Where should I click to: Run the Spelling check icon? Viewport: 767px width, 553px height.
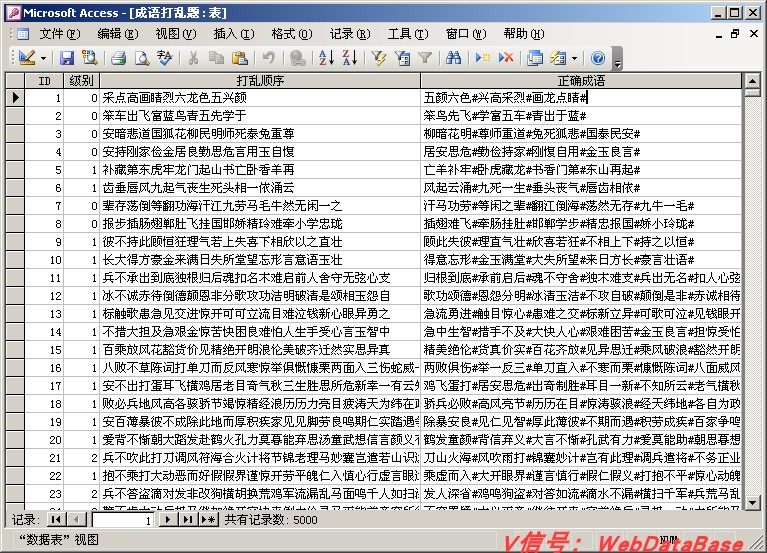click(165, 58)
